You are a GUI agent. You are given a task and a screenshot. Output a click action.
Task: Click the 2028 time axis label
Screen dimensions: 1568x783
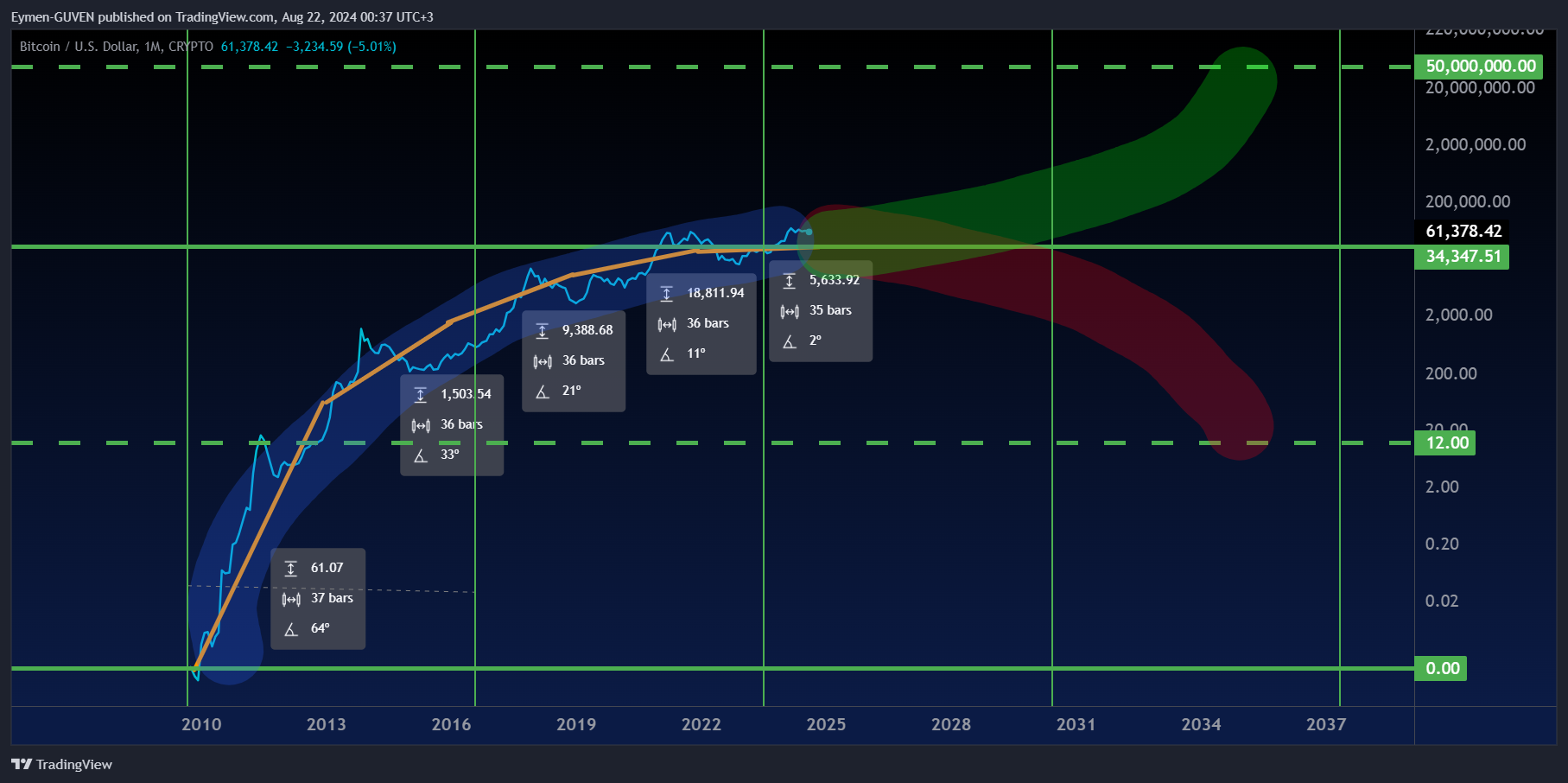[951, 725]
